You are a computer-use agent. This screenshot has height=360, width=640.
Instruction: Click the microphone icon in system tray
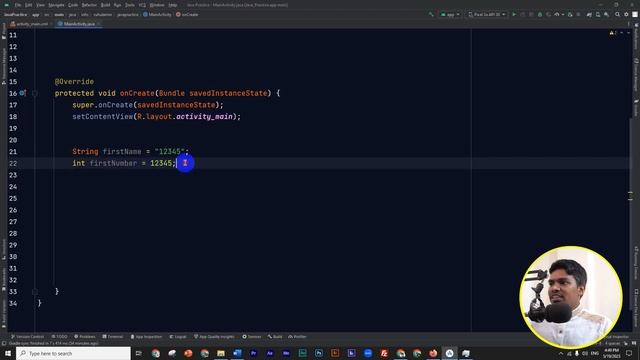(577, 353)
